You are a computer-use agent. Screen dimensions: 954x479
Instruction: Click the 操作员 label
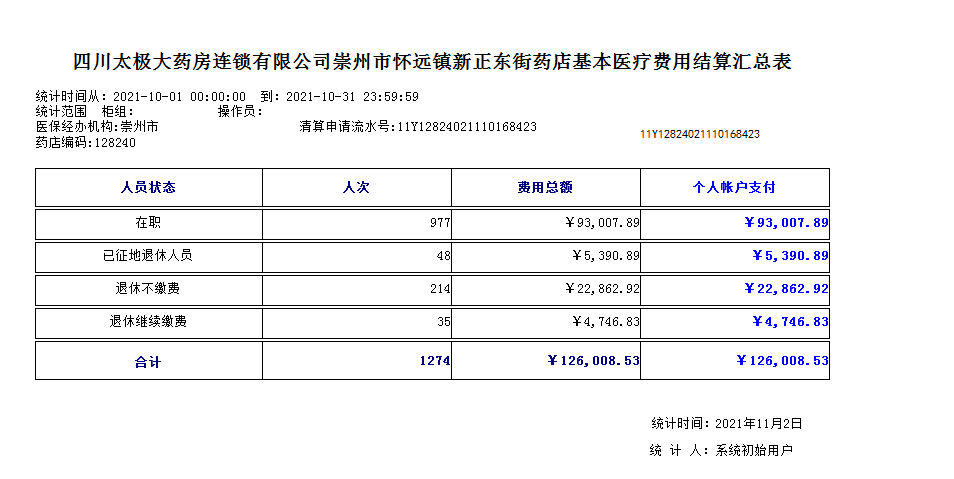tap(240, 112)
